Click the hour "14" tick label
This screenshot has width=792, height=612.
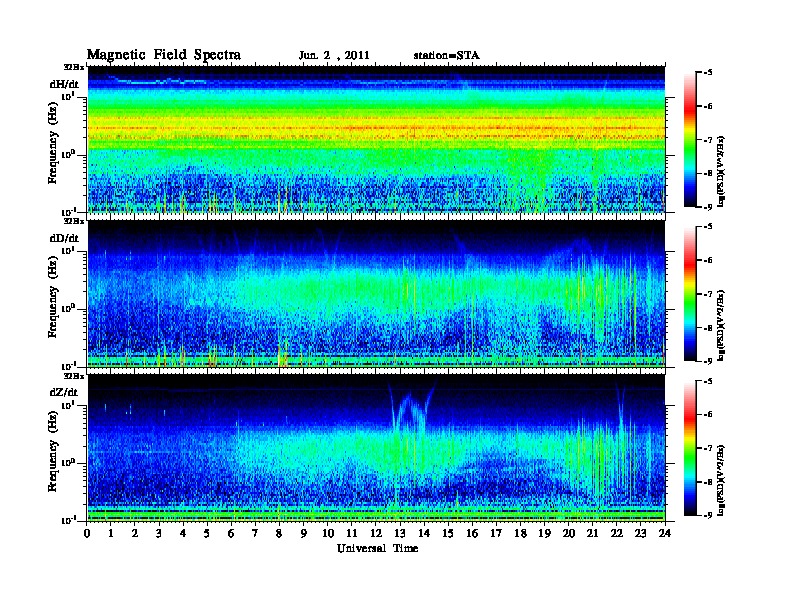coord(424,534)
